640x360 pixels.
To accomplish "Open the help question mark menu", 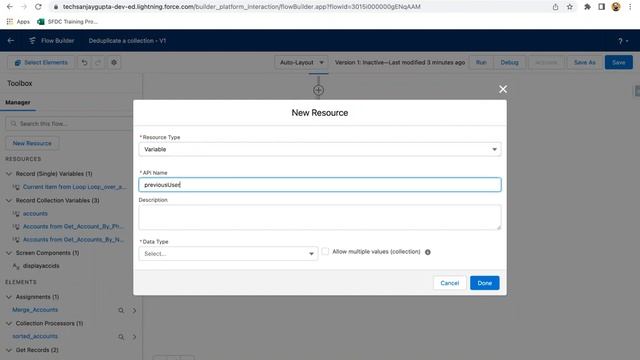I will click(623, 41).
